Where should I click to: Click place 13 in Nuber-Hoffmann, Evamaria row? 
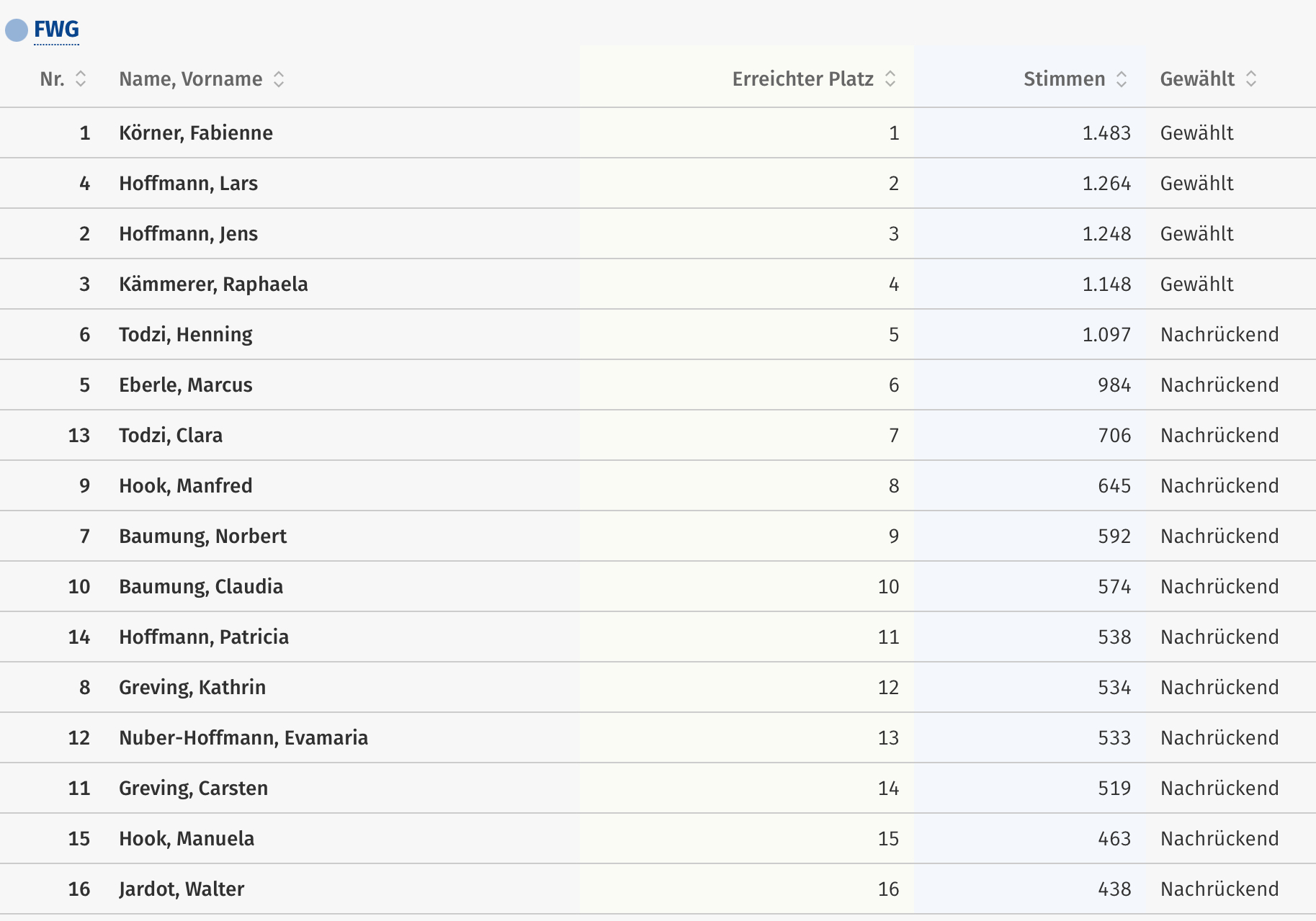click(888, 738)
